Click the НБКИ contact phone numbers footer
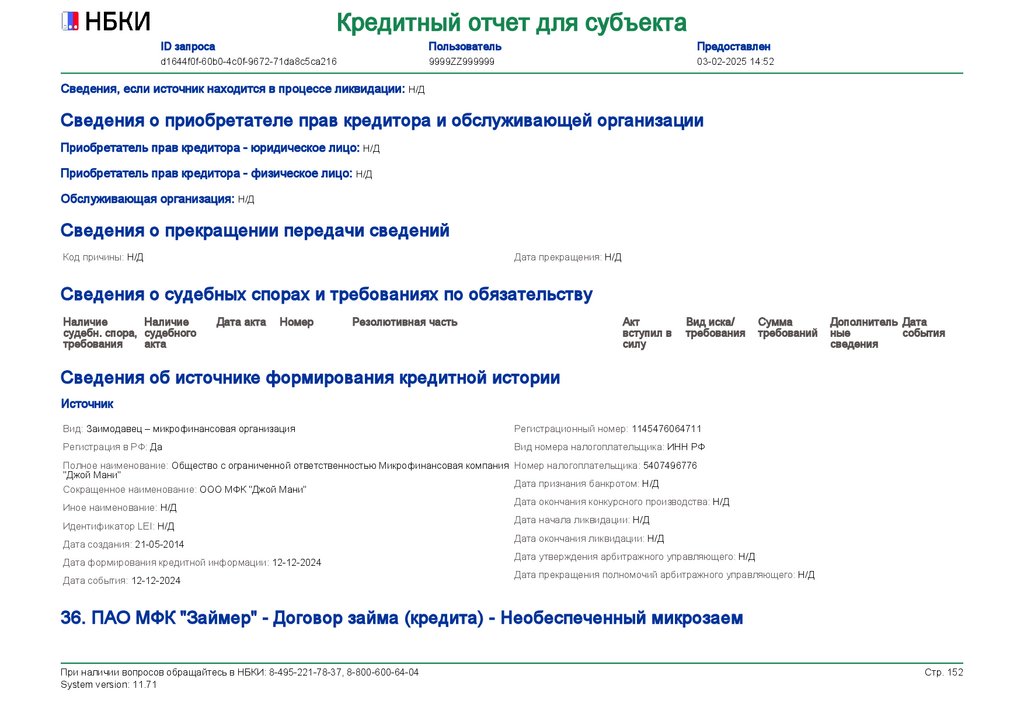1024x724 pixels. (240, 672)
